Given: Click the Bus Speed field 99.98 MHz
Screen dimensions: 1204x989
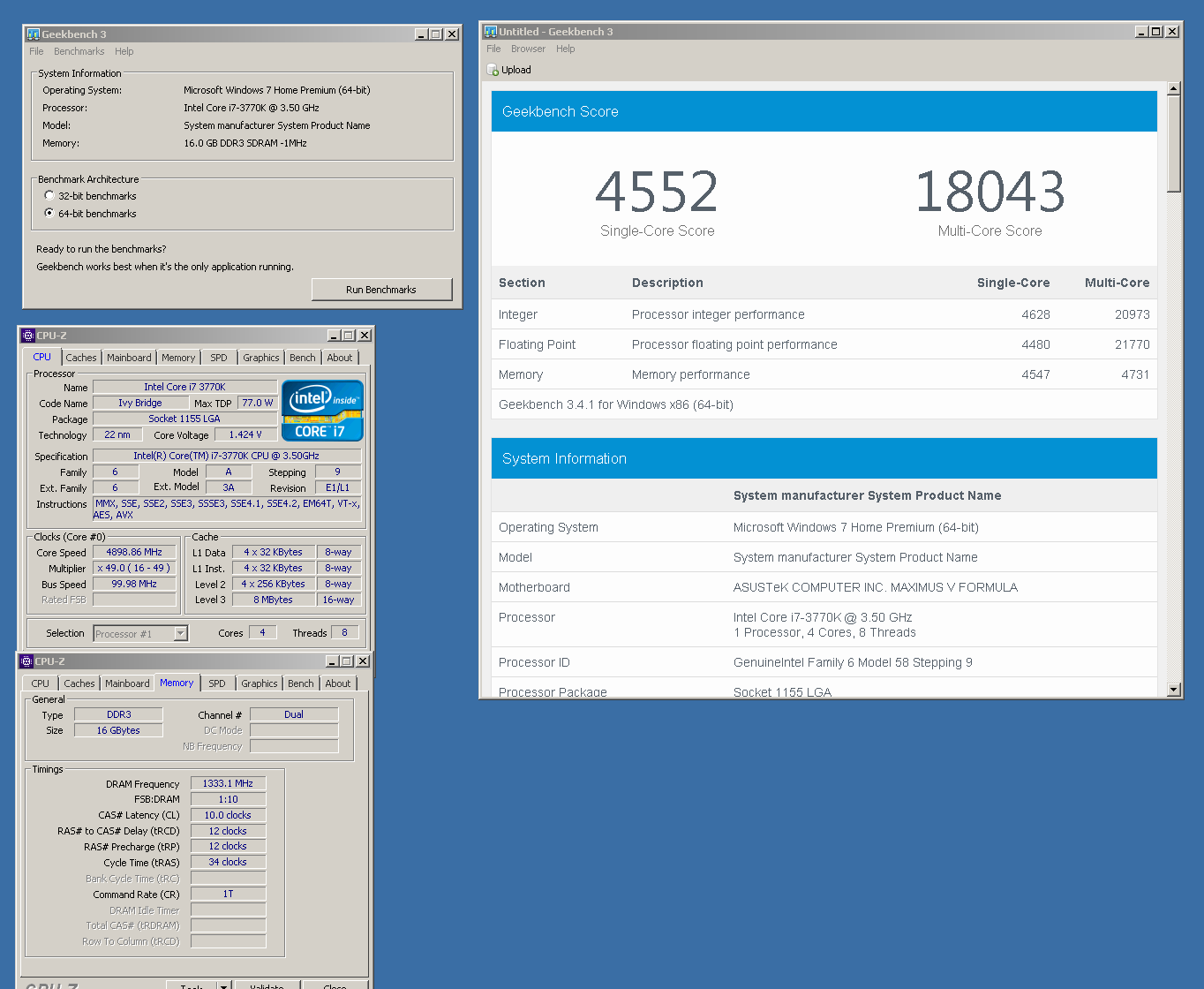Looking at the screenshot, I should point(134,584).
